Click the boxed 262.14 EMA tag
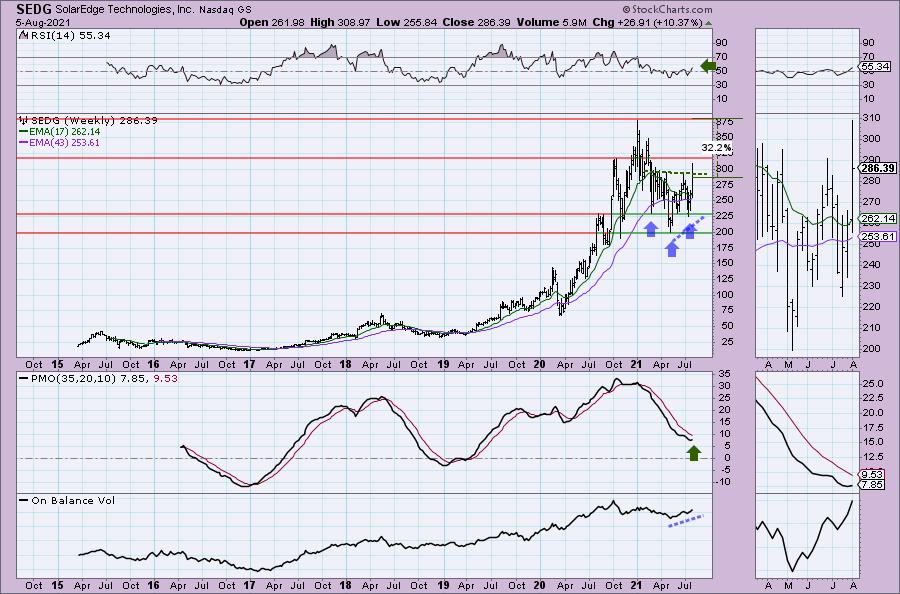 (x=876, y=219)
